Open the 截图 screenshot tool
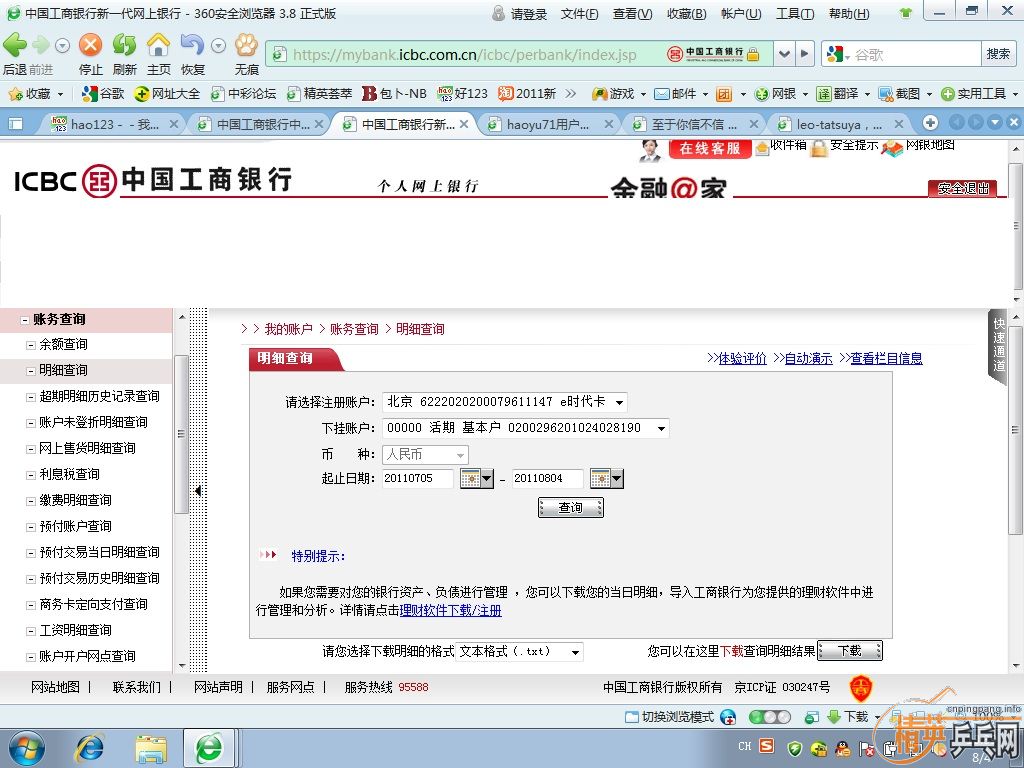Viewport: 1024px width, 768px height. (x=899, y=94)
